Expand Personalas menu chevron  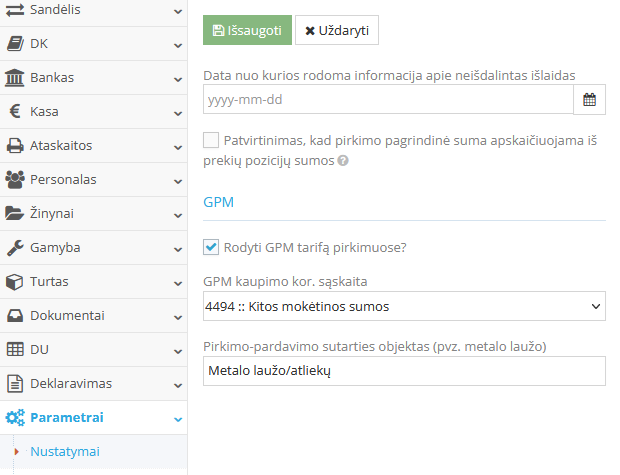click(x=178, y=182)
